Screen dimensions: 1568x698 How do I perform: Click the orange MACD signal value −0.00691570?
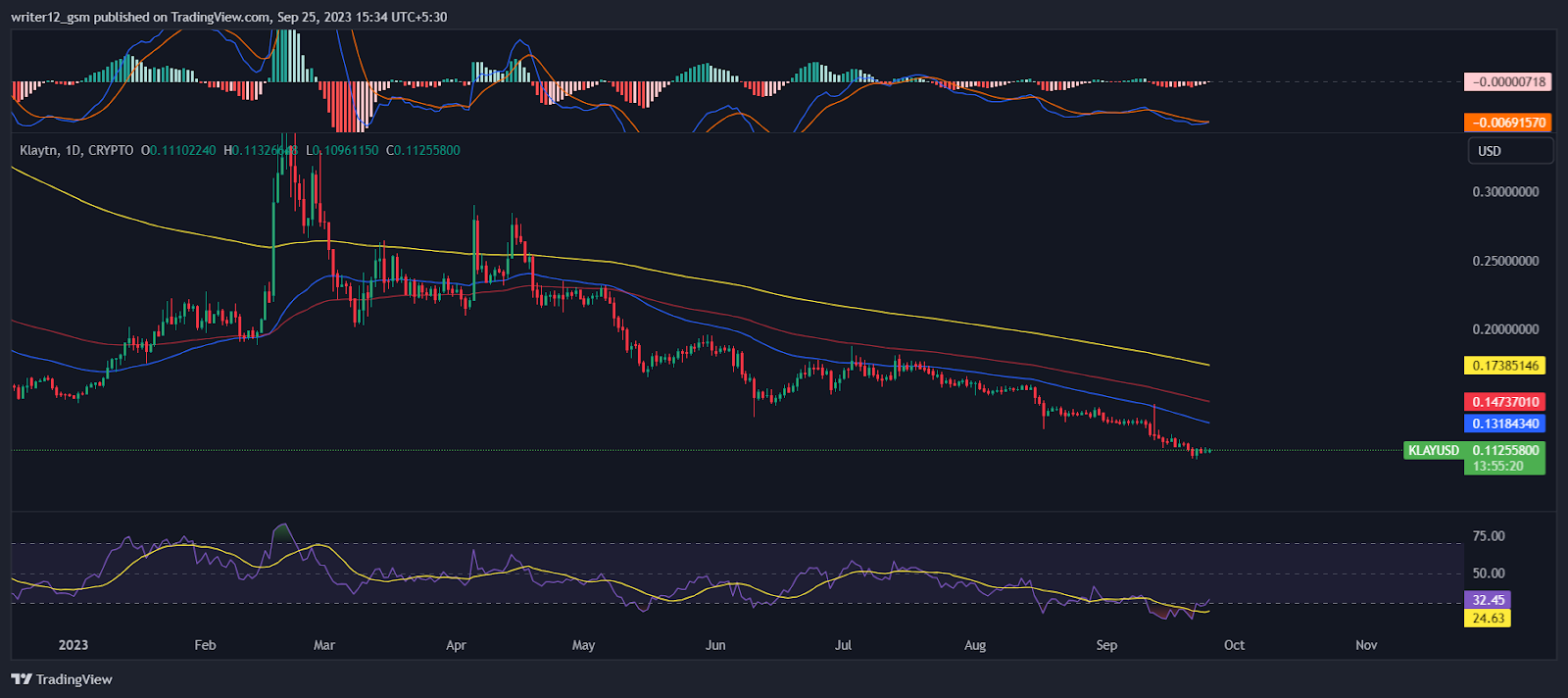pos(1507,123)
